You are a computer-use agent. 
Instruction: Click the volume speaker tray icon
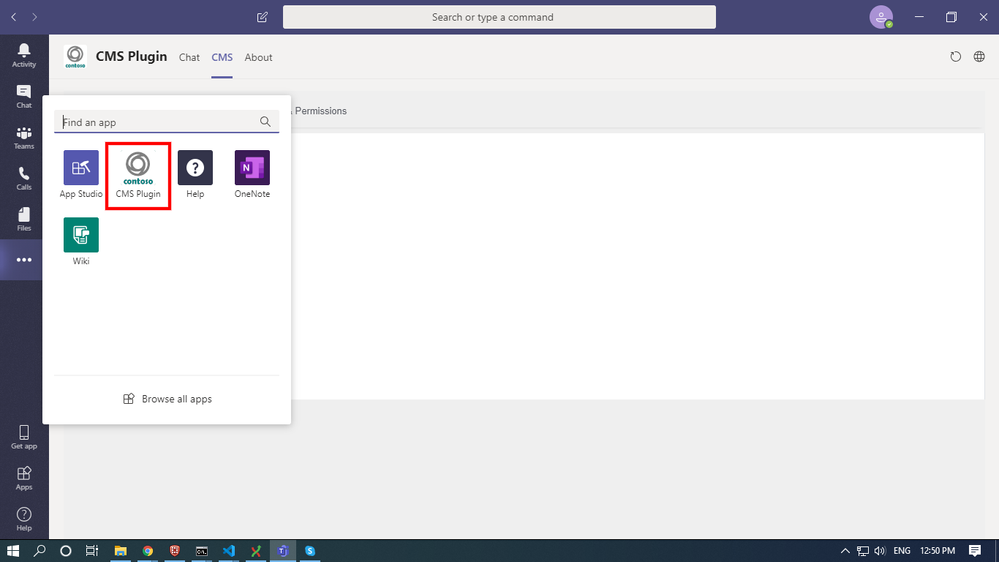point(880,551)
